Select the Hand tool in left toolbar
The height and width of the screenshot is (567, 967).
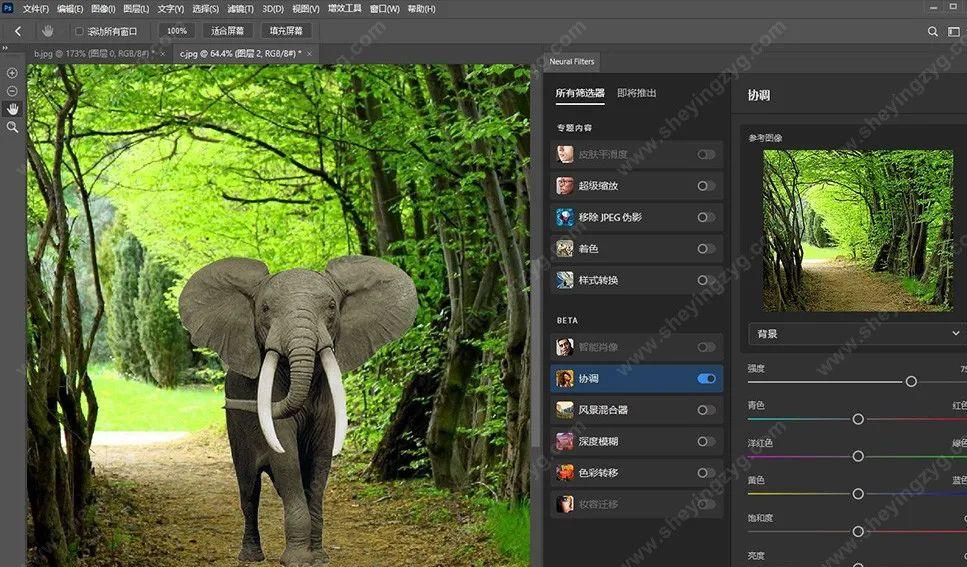12,109
